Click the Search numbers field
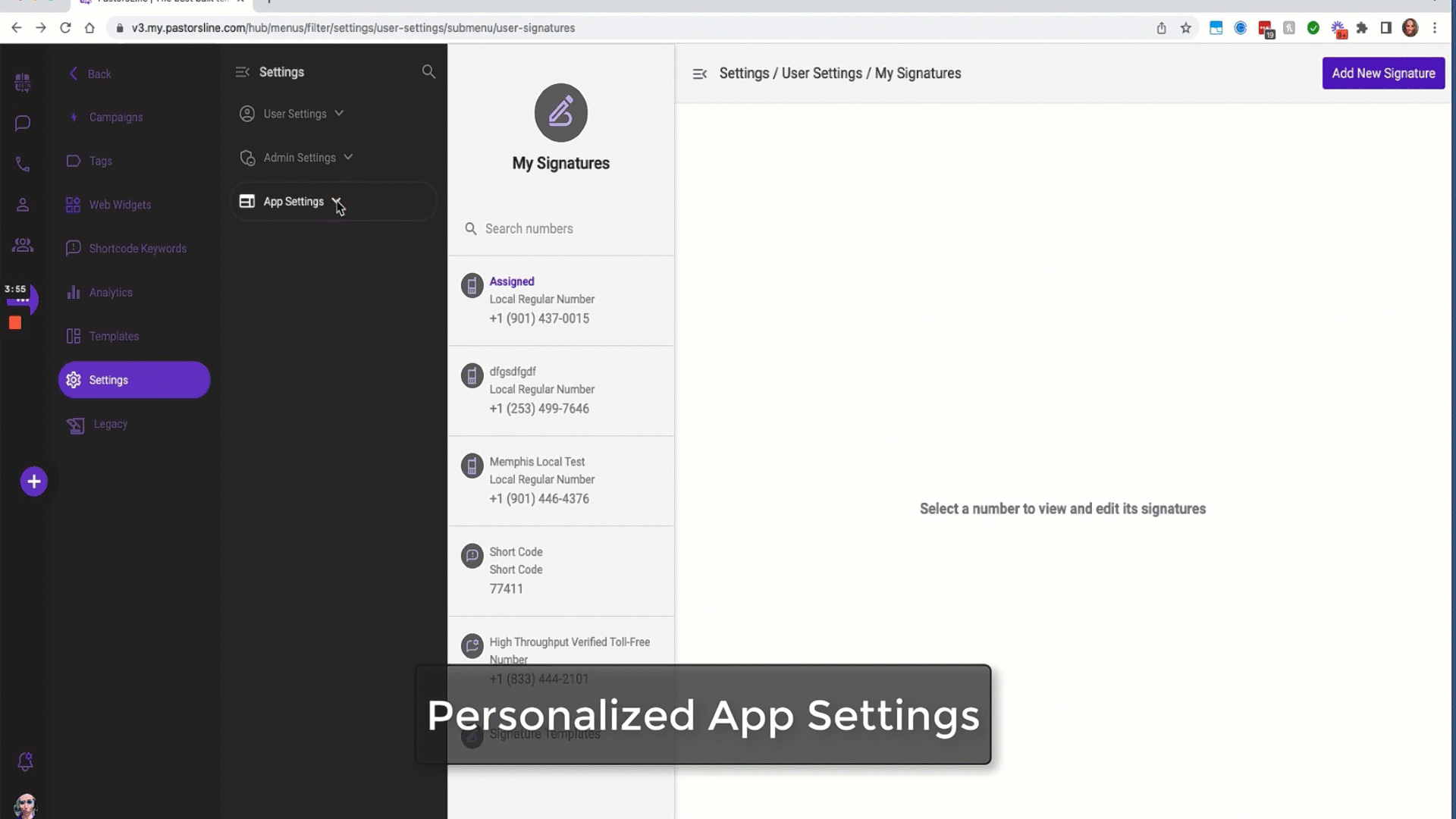 coord(561,229)
